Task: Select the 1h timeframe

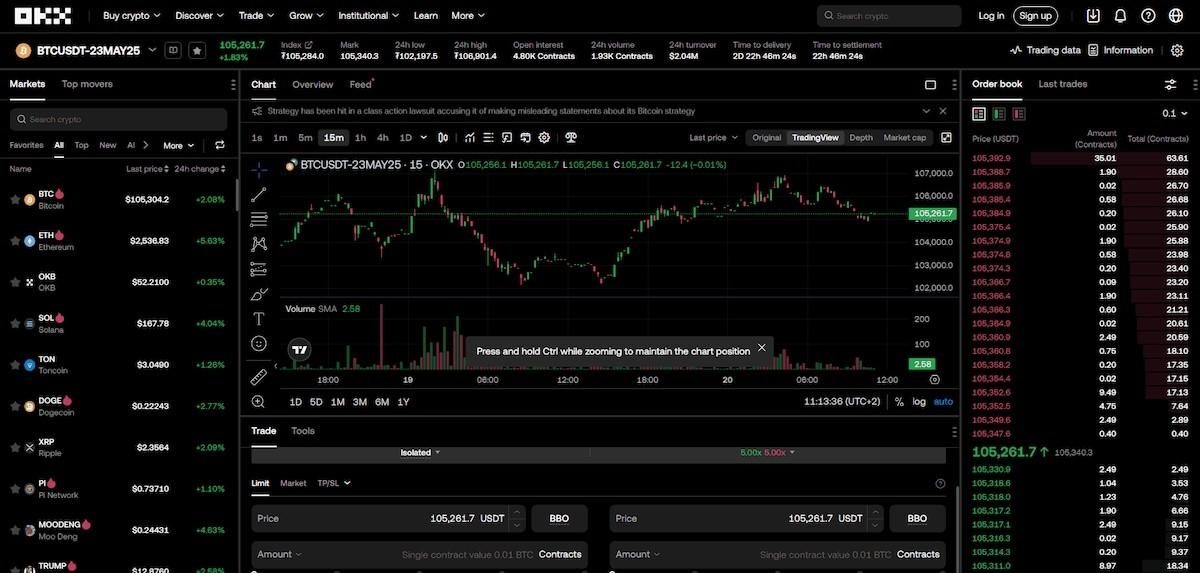Action: tap(360, 137)
